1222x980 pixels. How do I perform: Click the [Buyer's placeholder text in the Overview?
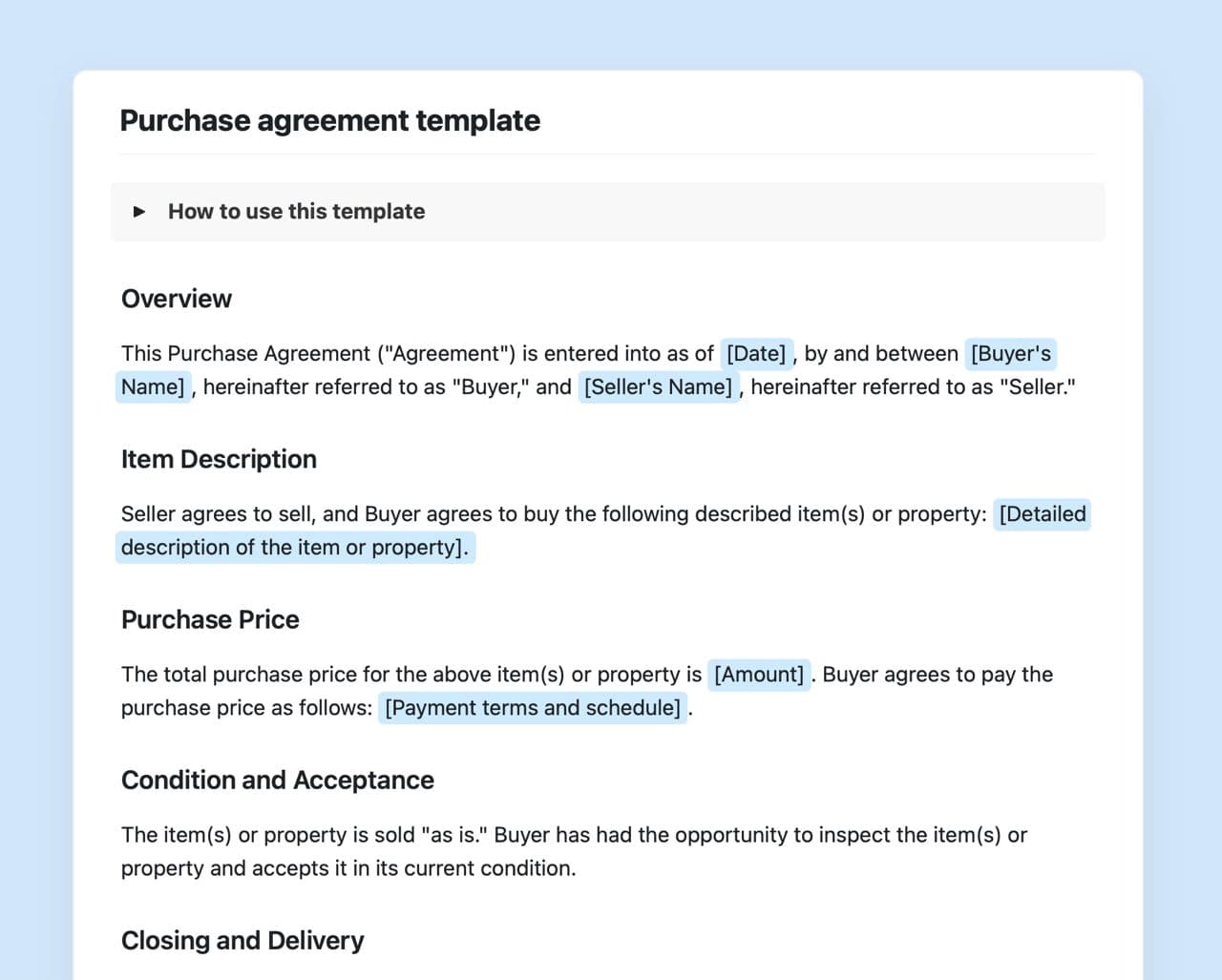[1010, 354]
